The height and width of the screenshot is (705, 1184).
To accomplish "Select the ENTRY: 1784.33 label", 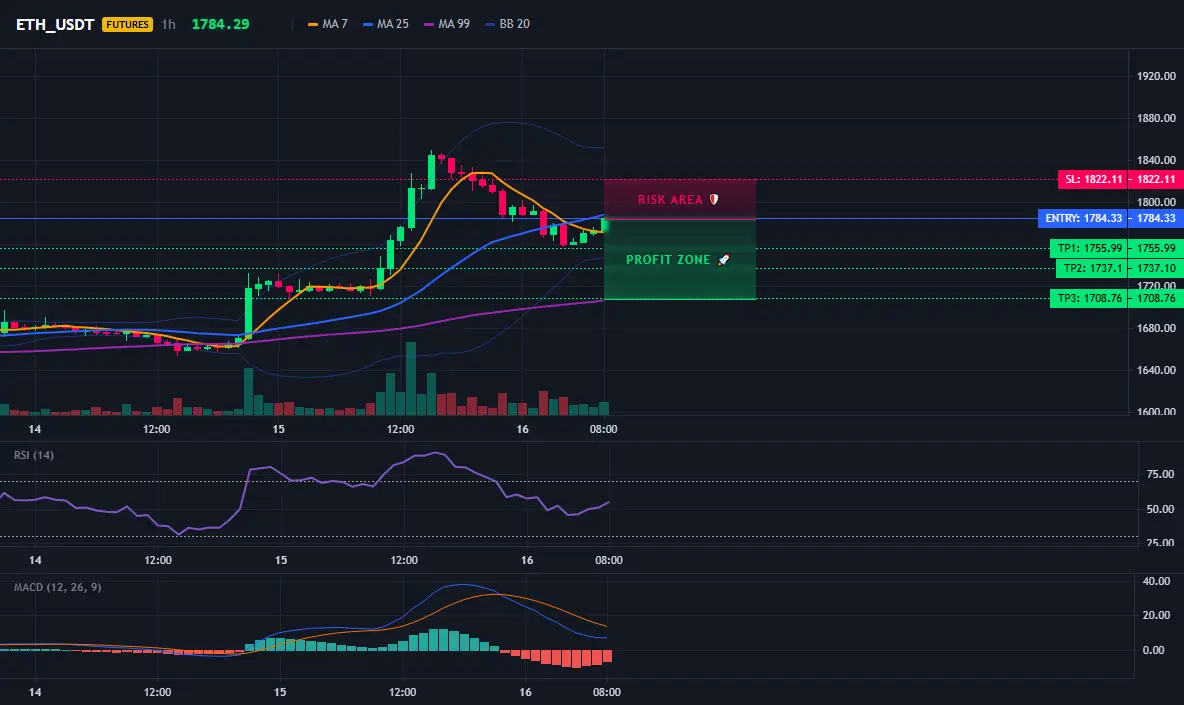I will click(1083, 218).
